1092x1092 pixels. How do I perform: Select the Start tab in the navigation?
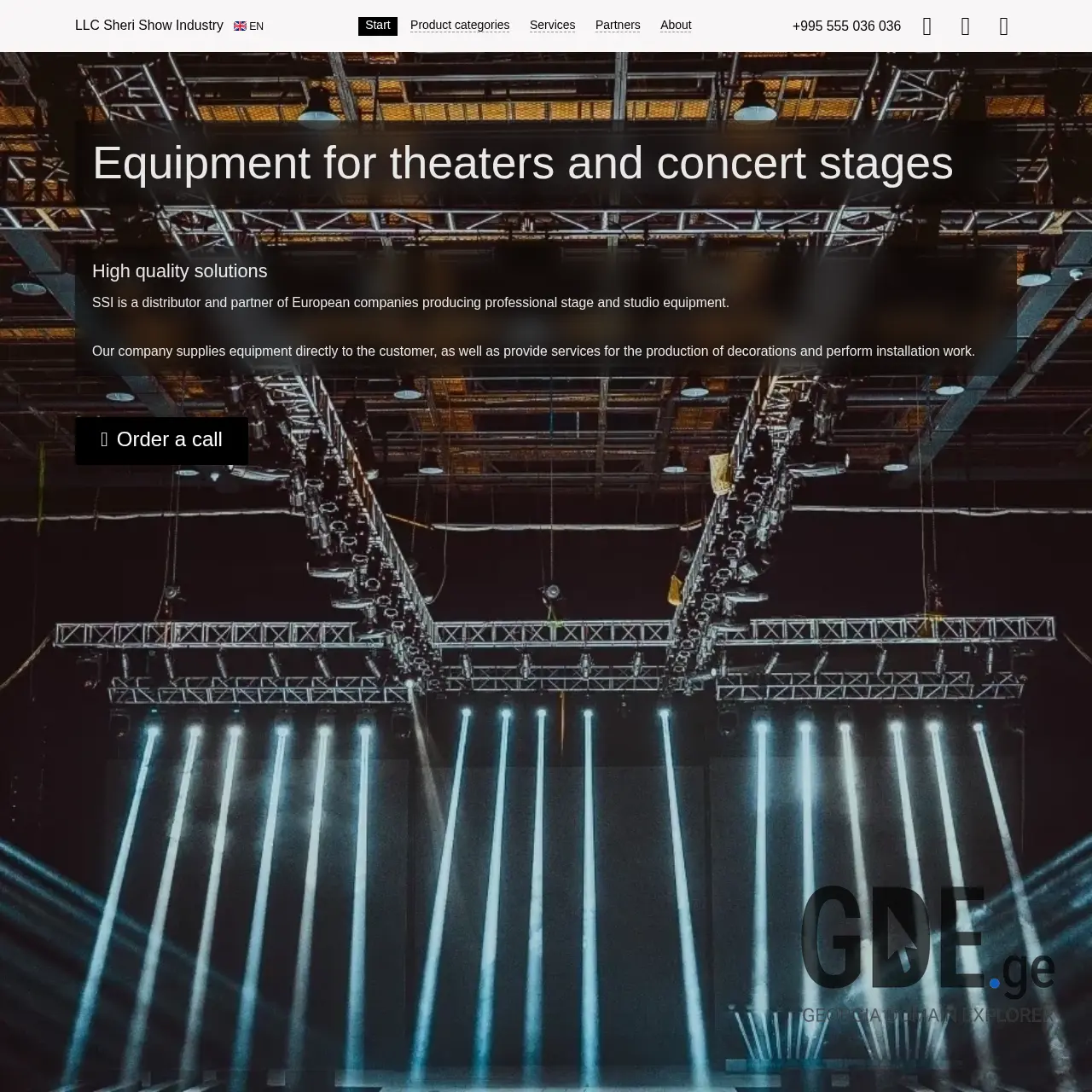click(377, 26)
